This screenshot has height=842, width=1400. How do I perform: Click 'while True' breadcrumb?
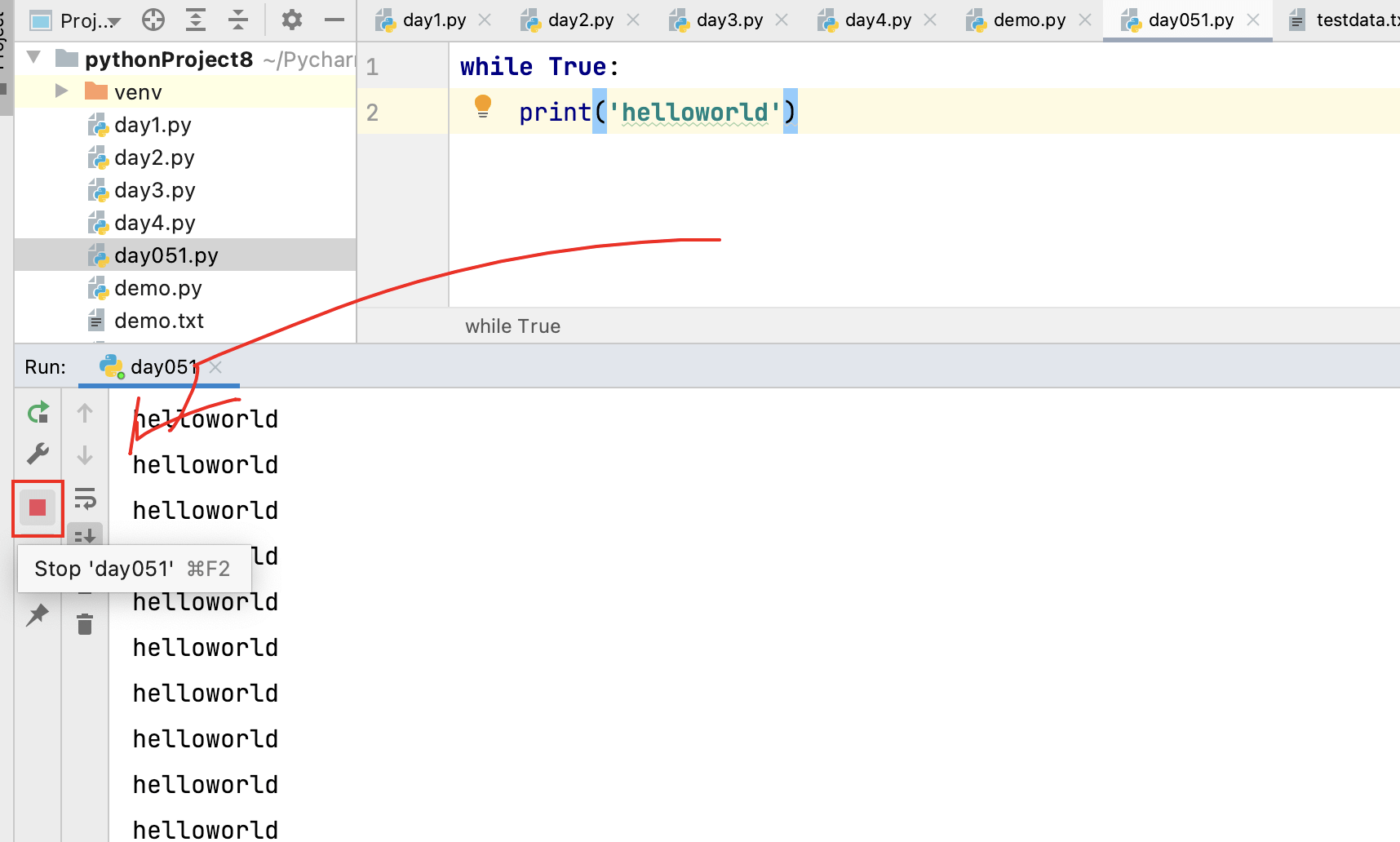coord(512,326)
